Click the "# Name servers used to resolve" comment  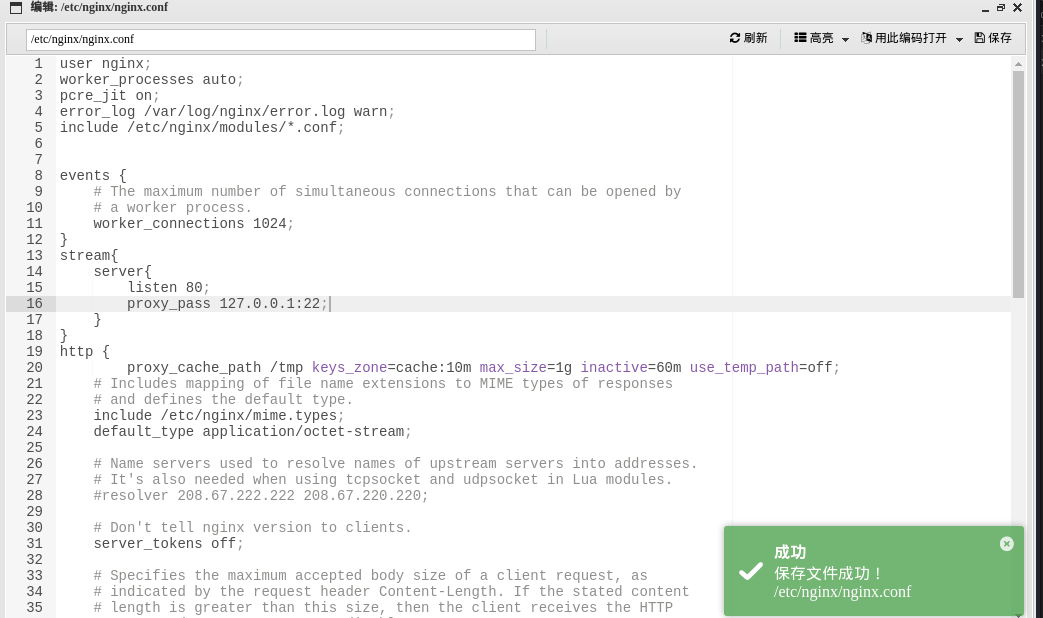(395, 464)
